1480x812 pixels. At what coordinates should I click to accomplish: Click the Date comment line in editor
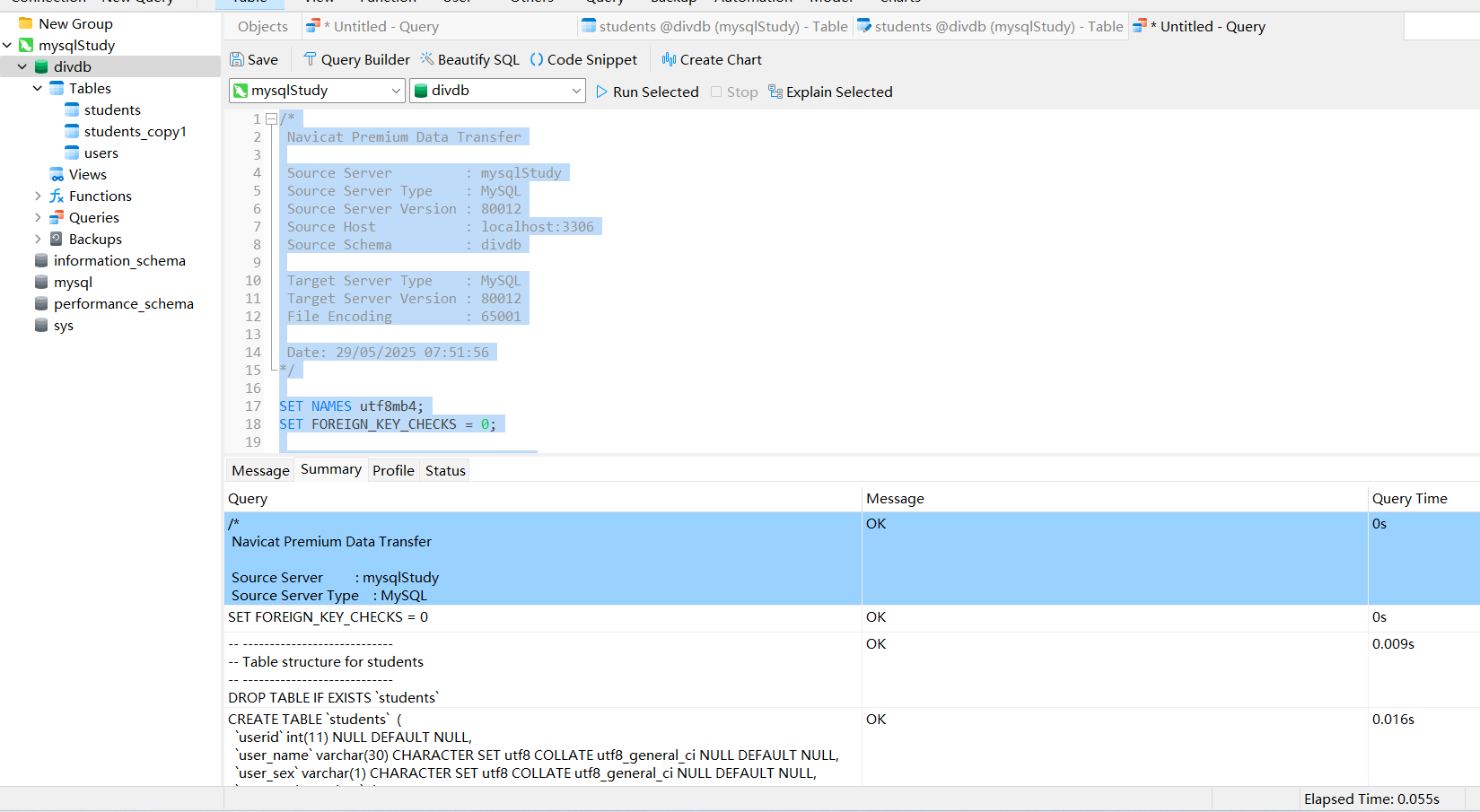click(388, 353)
